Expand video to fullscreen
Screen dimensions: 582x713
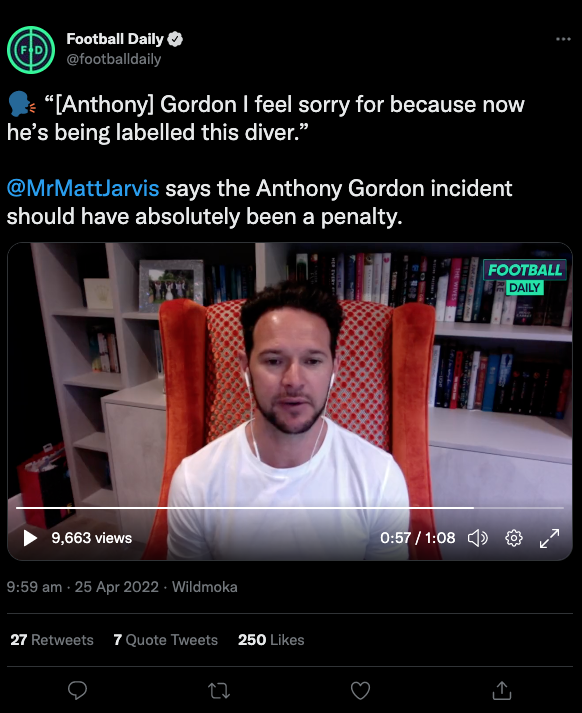tap(549, 538)
